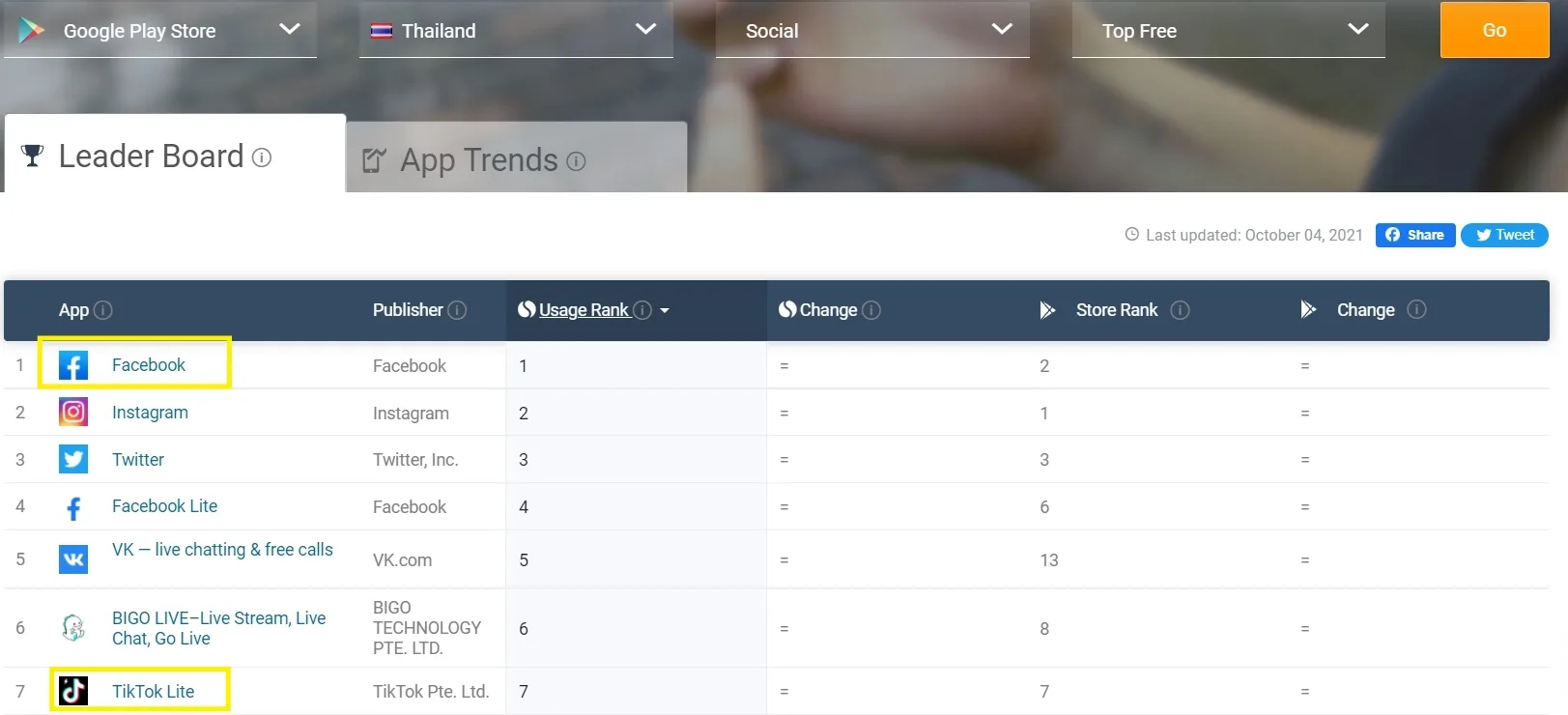Click the App Trends info icon
Viewport: 1568px width, 715px height.
[x=576, y=161]
